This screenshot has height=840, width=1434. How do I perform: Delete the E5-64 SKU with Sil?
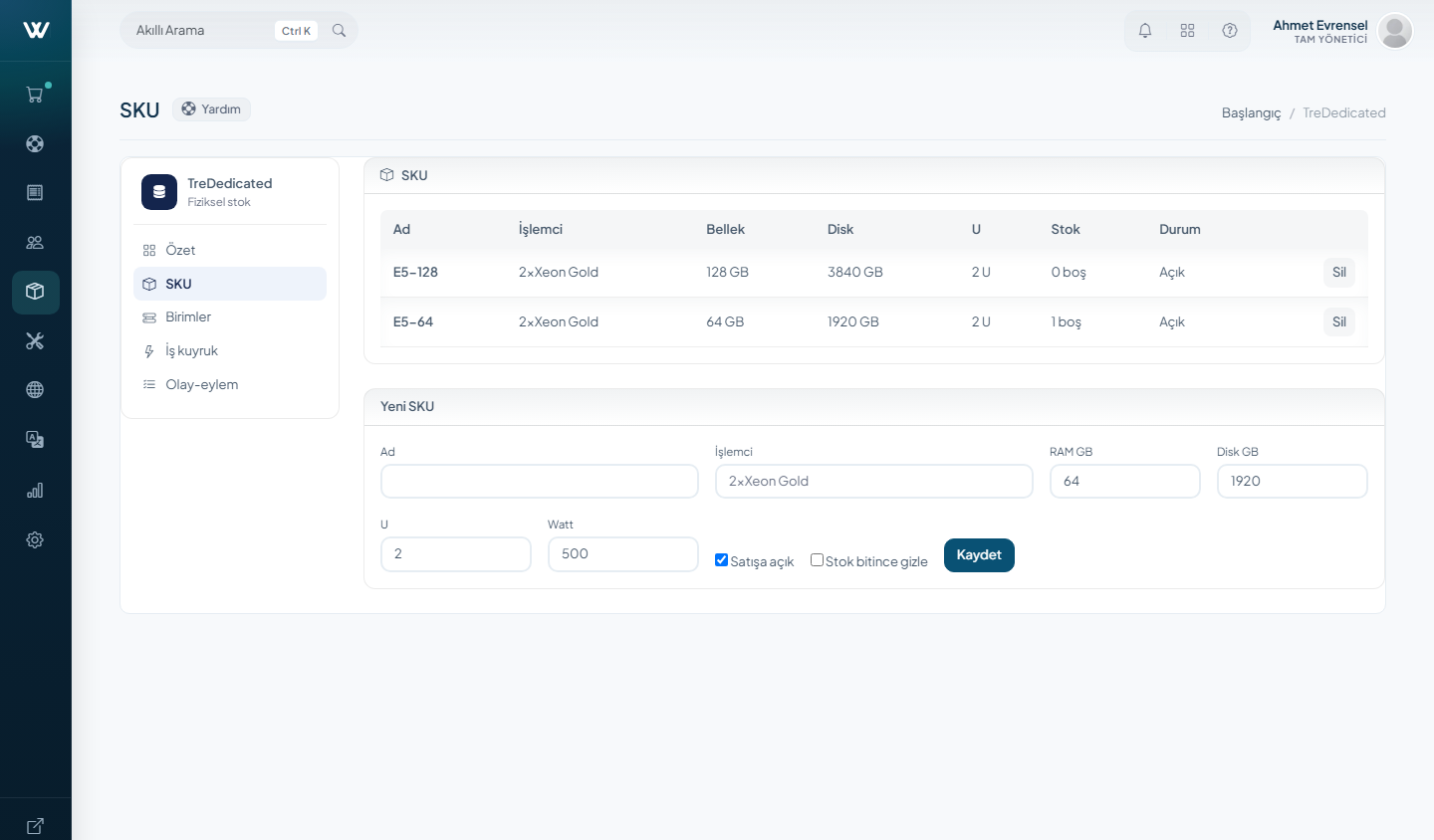tap(1339, 322)
